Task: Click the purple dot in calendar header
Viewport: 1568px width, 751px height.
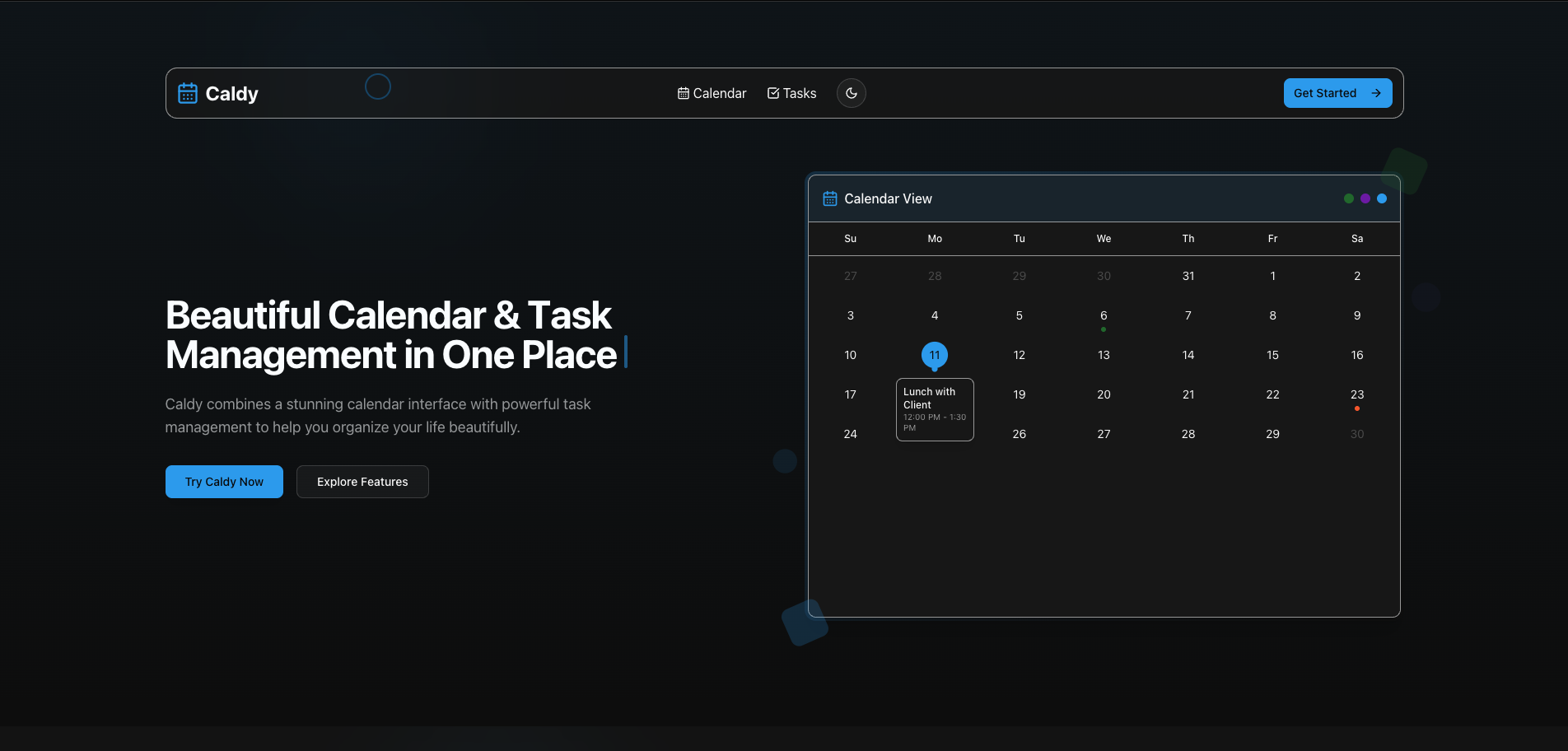Action: pyautogui.click(x=1365, y=198)
